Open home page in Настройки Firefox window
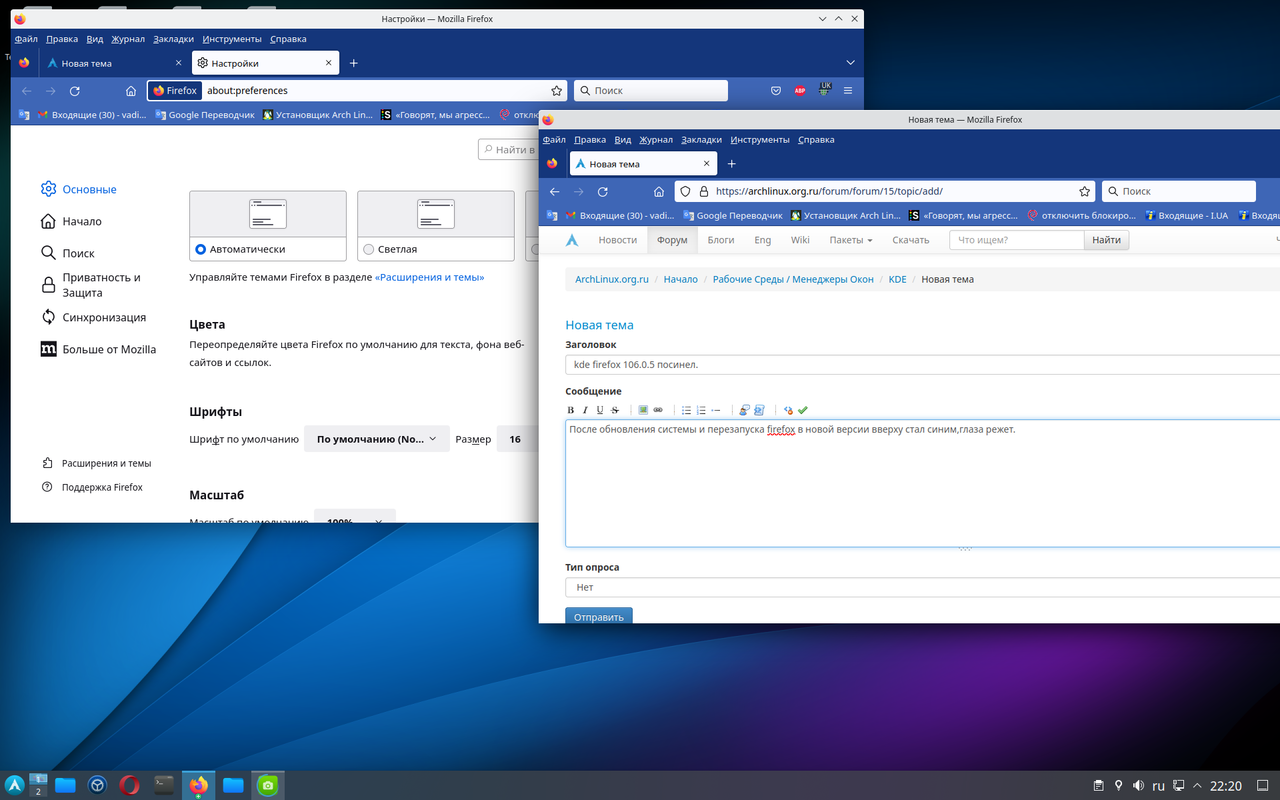The width and height of the screenshot is (1280, 800). coord(130,90)
